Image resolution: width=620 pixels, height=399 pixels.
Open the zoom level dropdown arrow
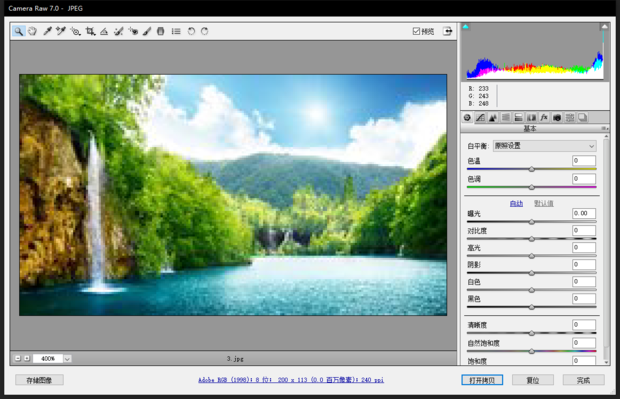point(68,359)
